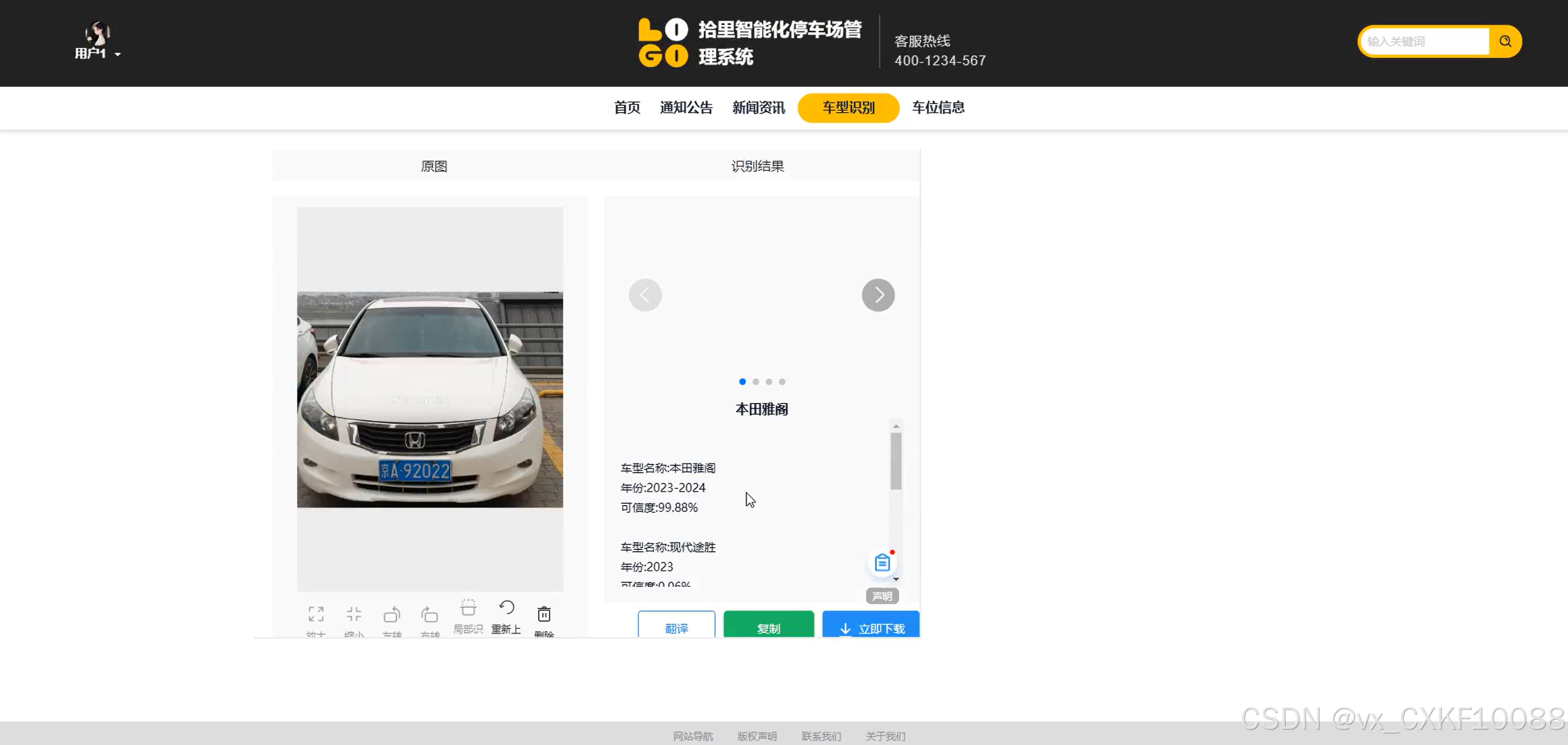Advance the carousel with the right chevron
This screenshot has width=1568, height=745.
(x=877, y=295)
